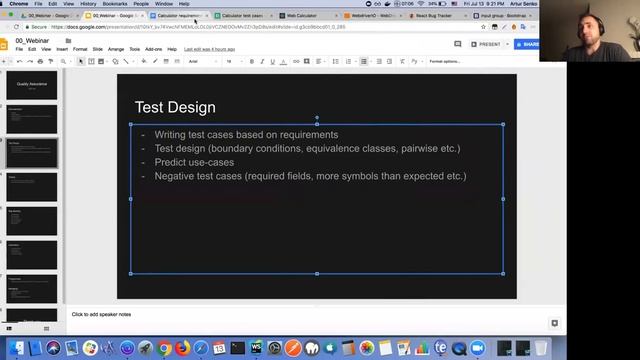
Task: Open the Insert menu
Action: [62, 49]
